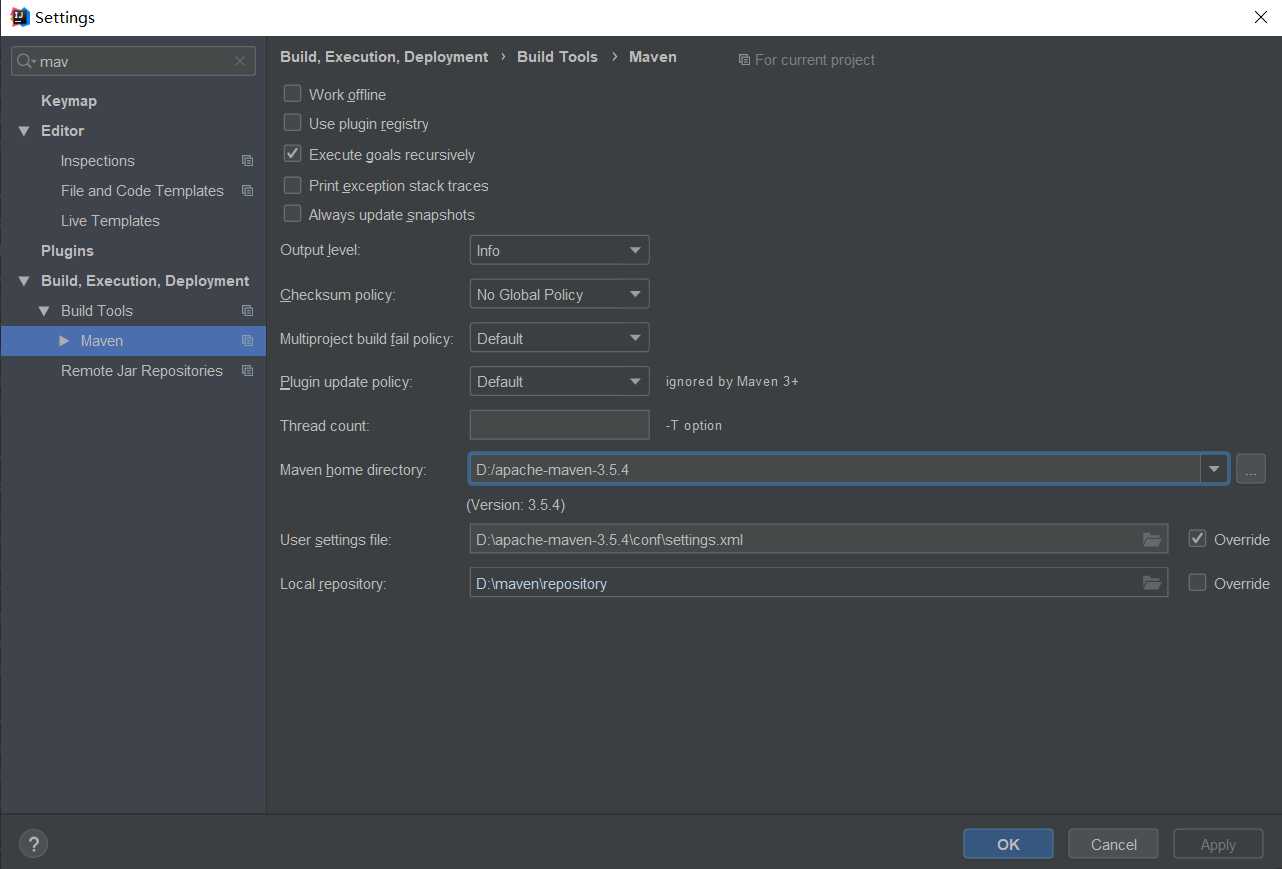
Task: Click the Maven home directory text field
Action: 836,468
